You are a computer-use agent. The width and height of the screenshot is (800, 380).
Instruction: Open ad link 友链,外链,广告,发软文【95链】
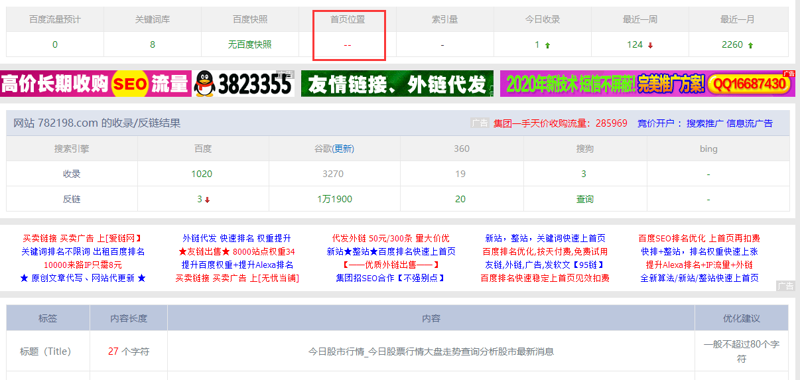[x=545, y=265]
